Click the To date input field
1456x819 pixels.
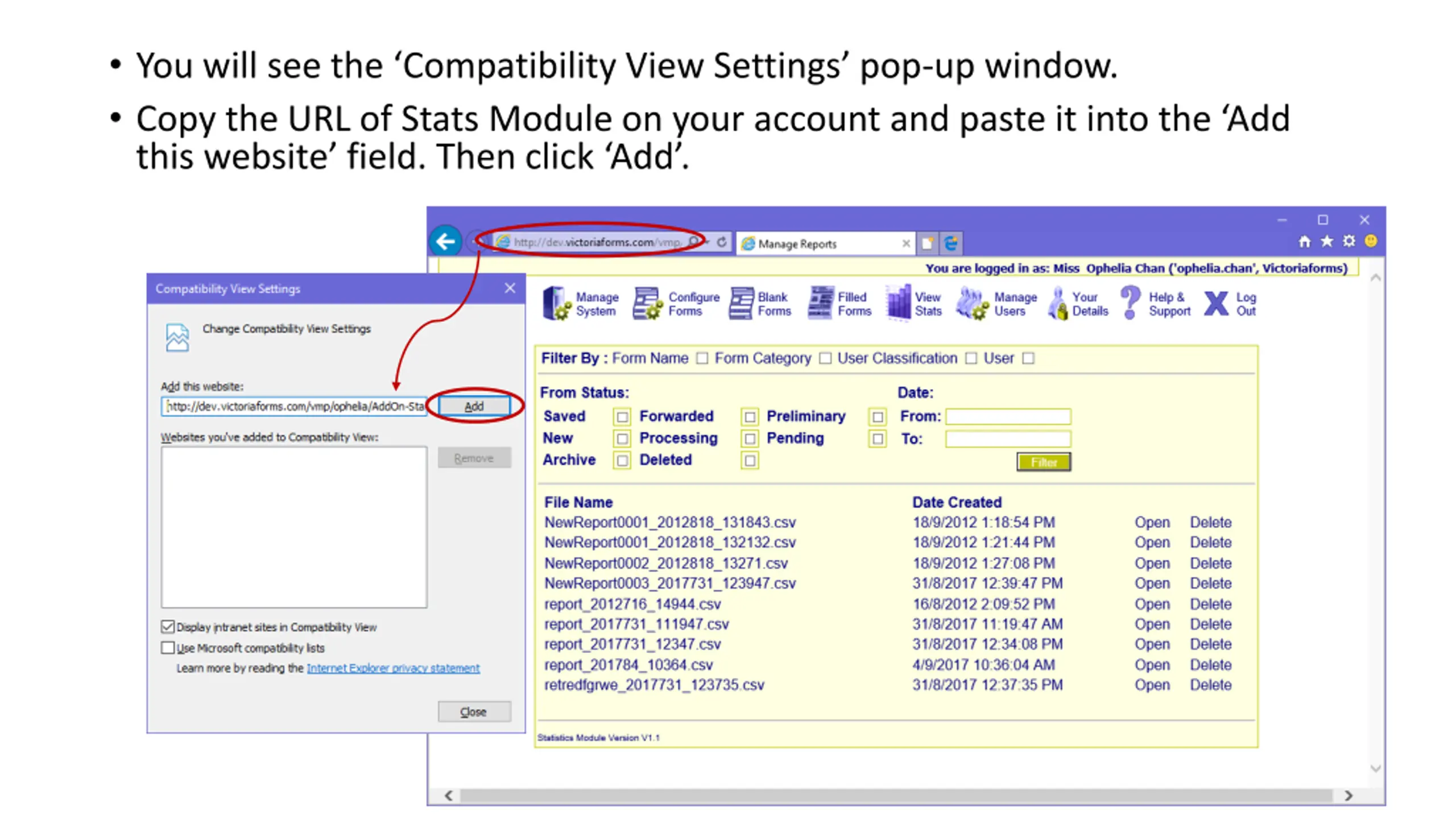point(1008,439)
